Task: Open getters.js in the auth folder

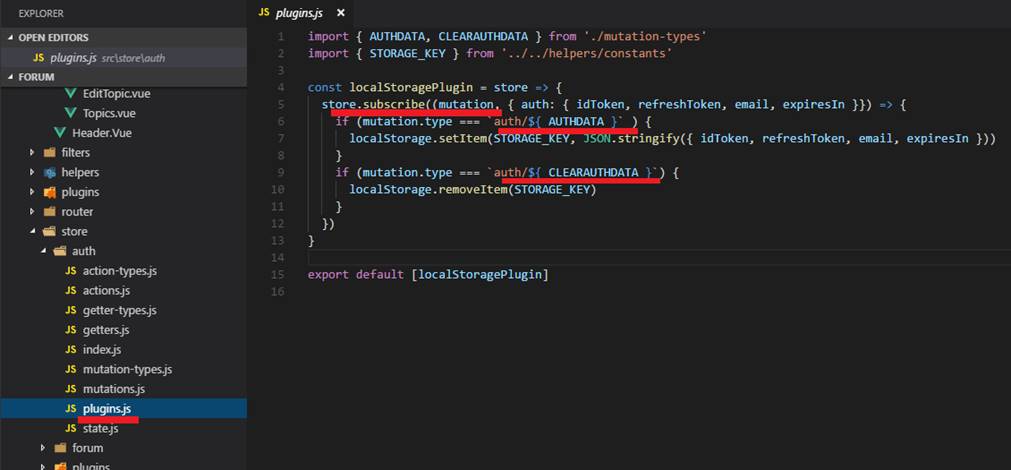Action: point(106,330)
